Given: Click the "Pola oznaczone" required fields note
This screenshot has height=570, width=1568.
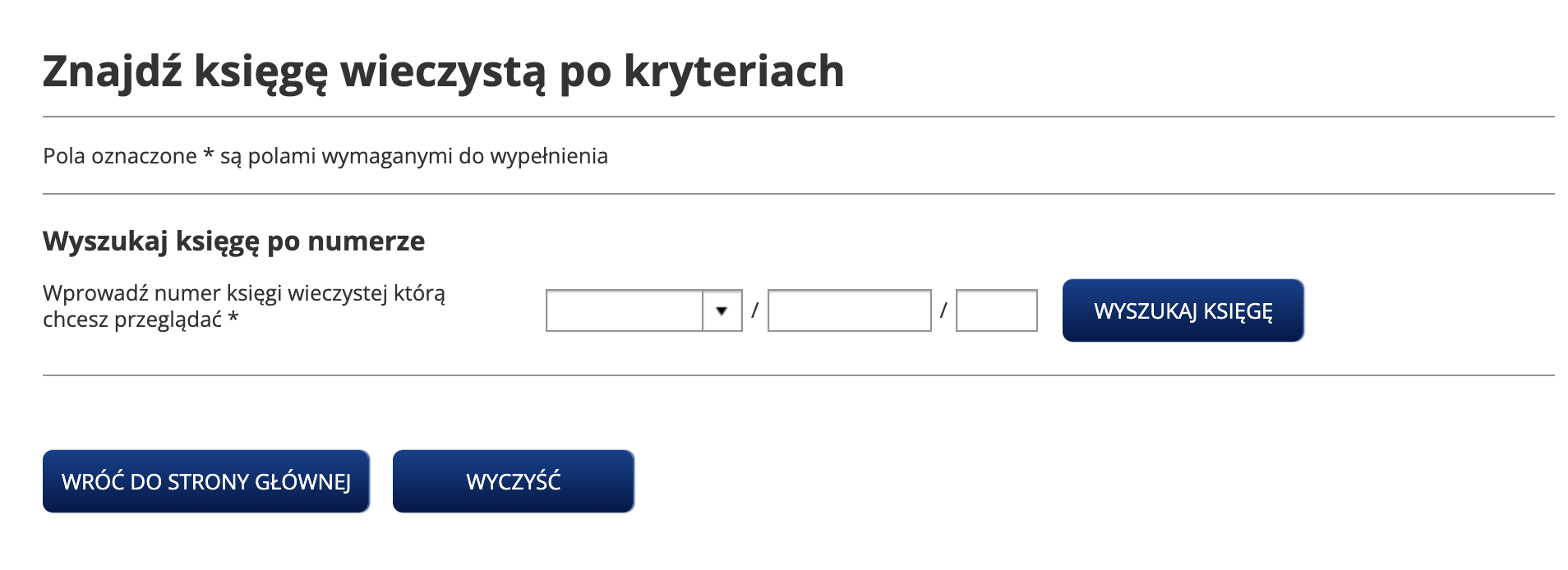Looking at the screenshot, I should [x=325, y=156].
